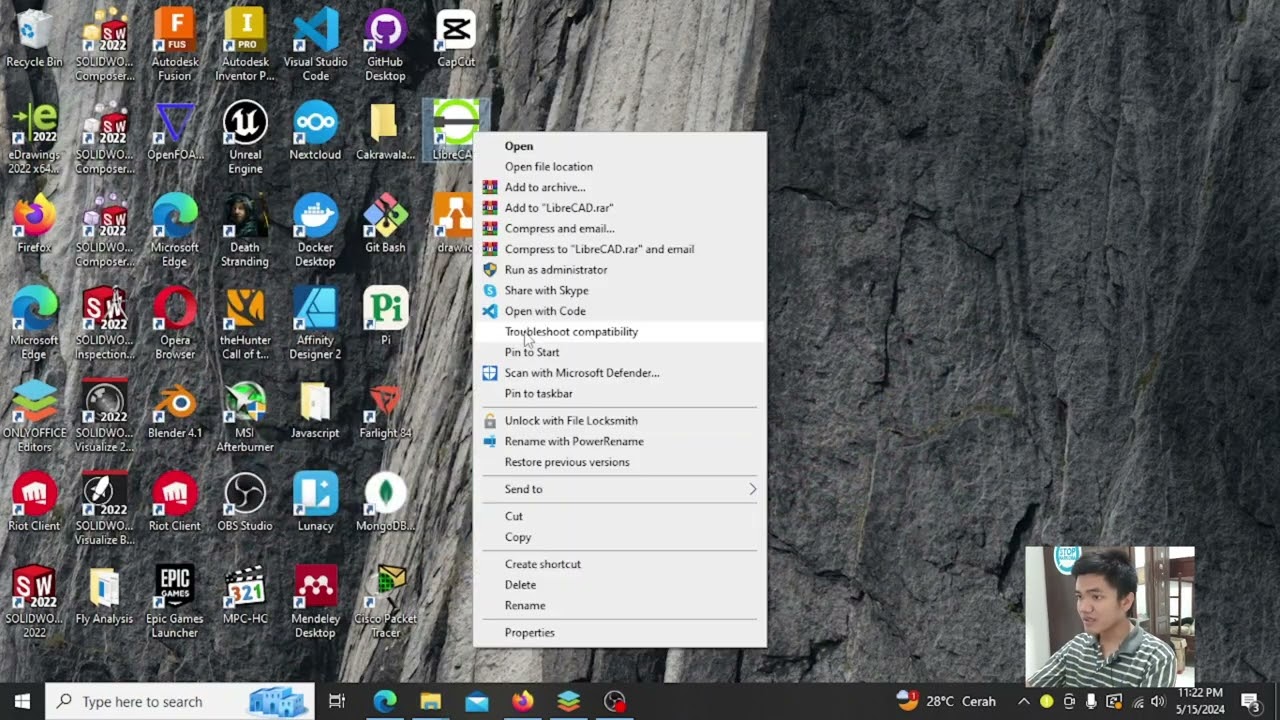Select the Autodesk Inventor Pro shortcut

click(245, 46)
